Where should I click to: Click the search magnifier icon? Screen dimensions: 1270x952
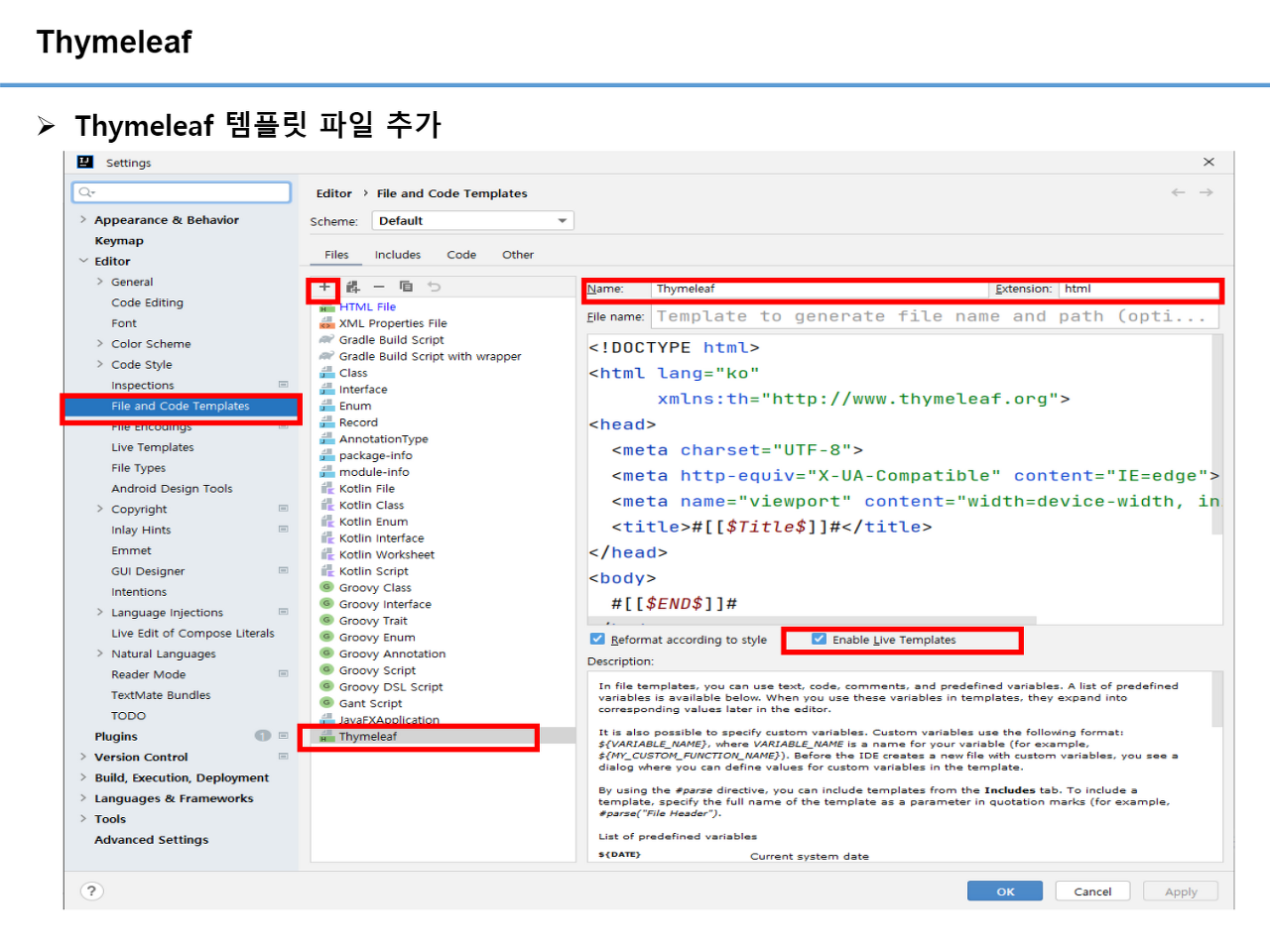87,192
